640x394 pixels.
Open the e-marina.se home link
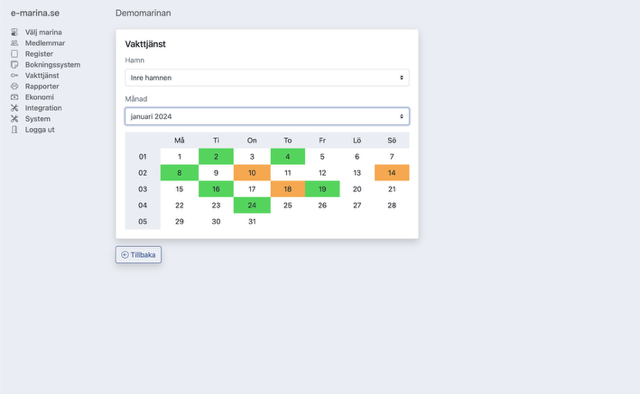pyautogui.click(x=35, y=13)
